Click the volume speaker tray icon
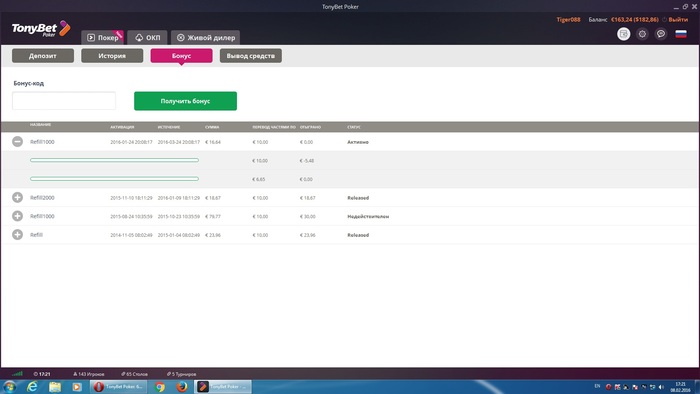 (661, 387)
